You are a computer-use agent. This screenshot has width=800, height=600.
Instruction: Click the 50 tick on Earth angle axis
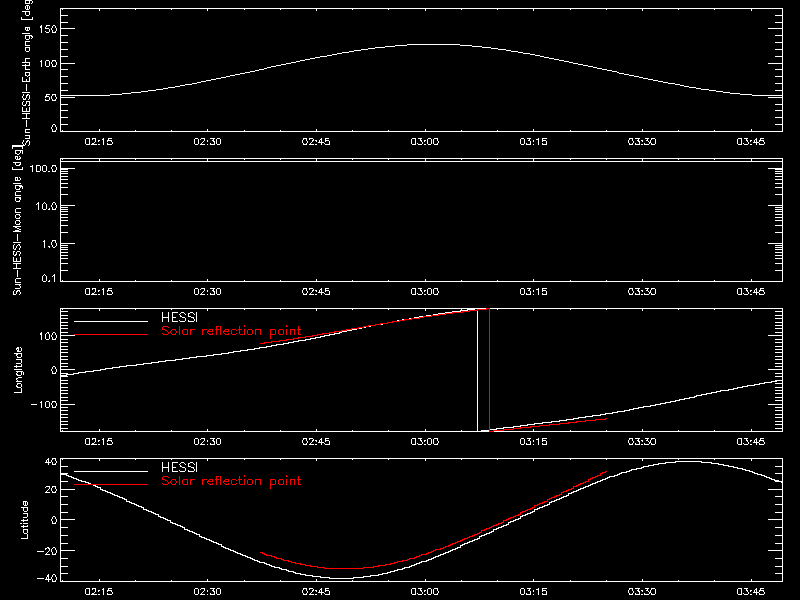point(51,97)
